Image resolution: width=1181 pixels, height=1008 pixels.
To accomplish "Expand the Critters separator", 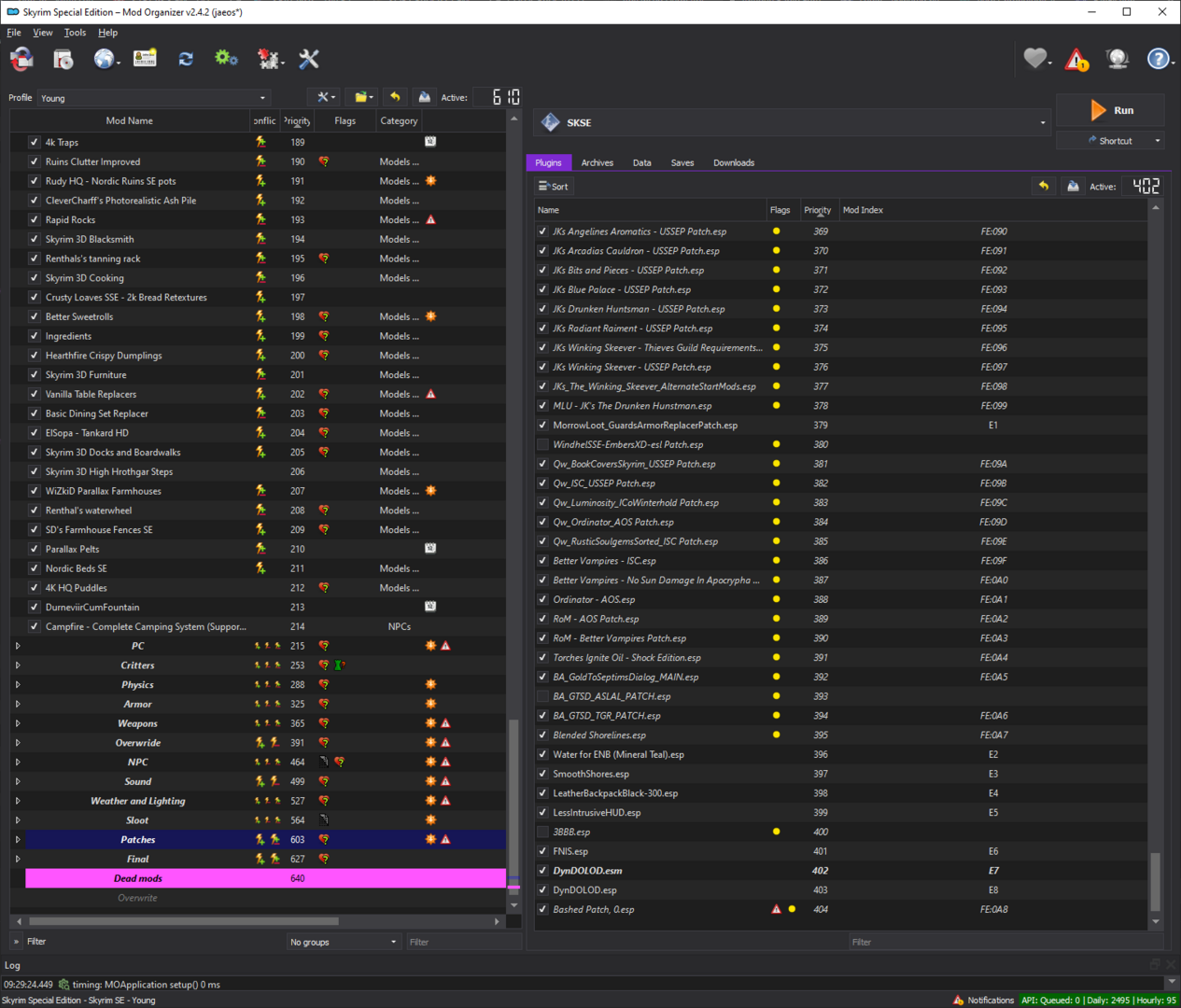I will pyautogui.click(x=18, y=665).
